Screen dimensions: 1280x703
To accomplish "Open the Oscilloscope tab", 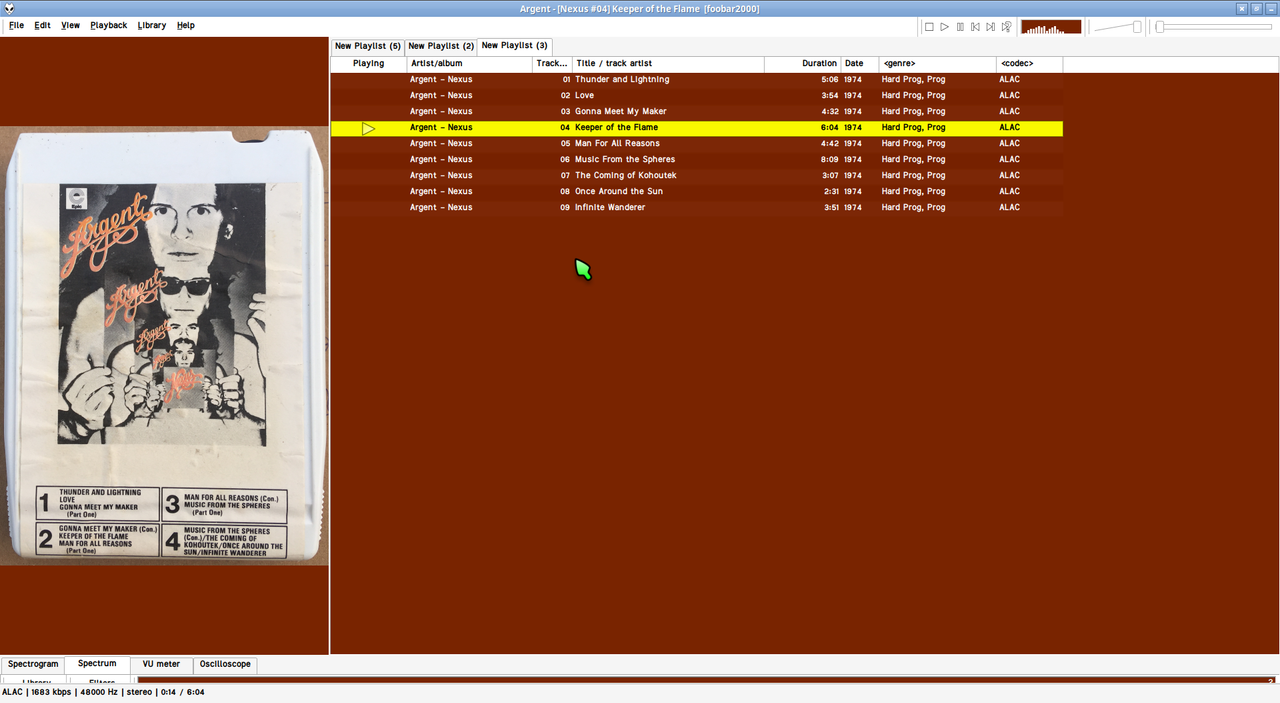I will [225, 664].
